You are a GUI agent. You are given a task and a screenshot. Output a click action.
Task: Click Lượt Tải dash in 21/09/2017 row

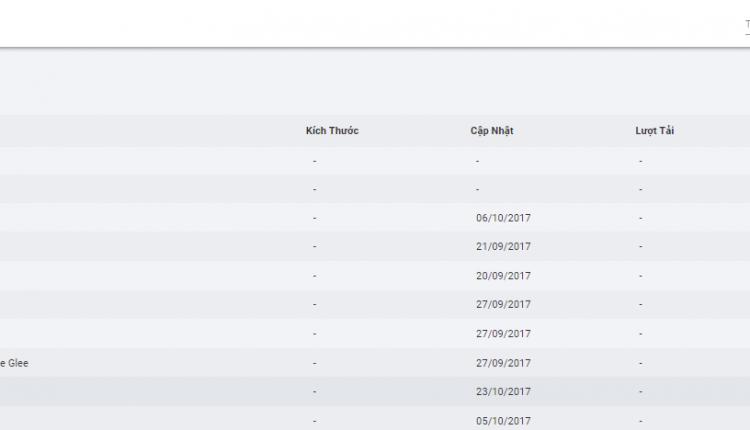[640, 246]
